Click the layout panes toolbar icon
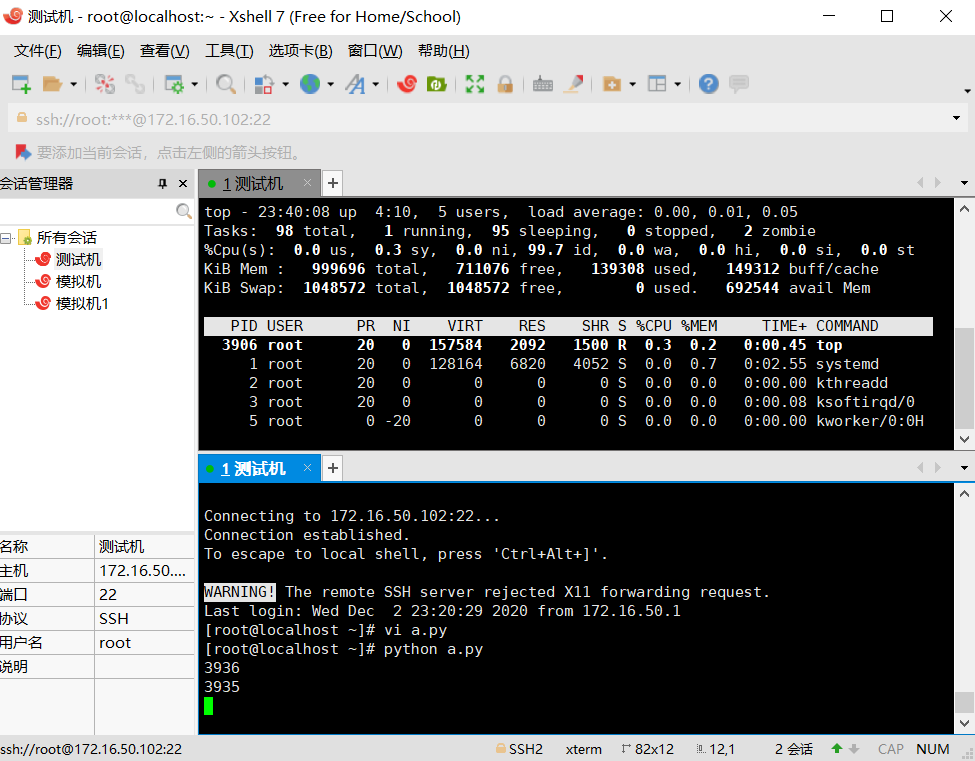 (x=657, y=84)
